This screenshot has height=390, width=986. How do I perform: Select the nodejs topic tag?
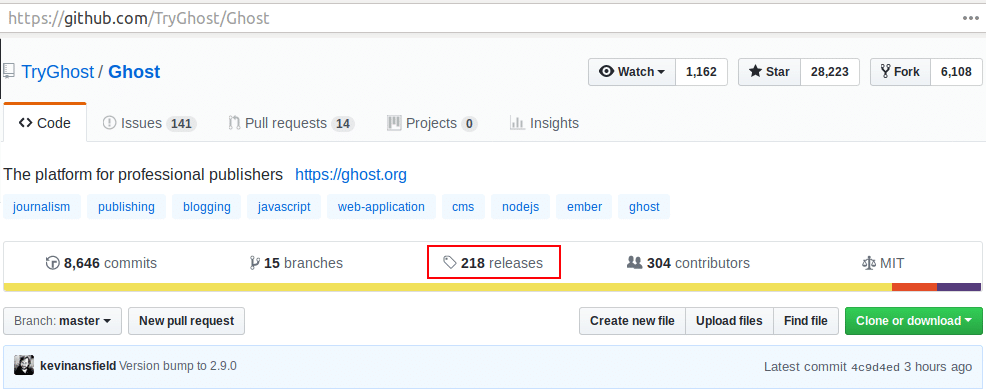521,206
